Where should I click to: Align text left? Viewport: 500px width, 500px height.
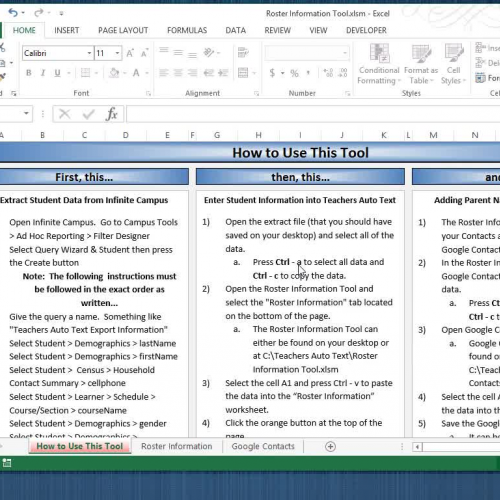click(163, 73)
